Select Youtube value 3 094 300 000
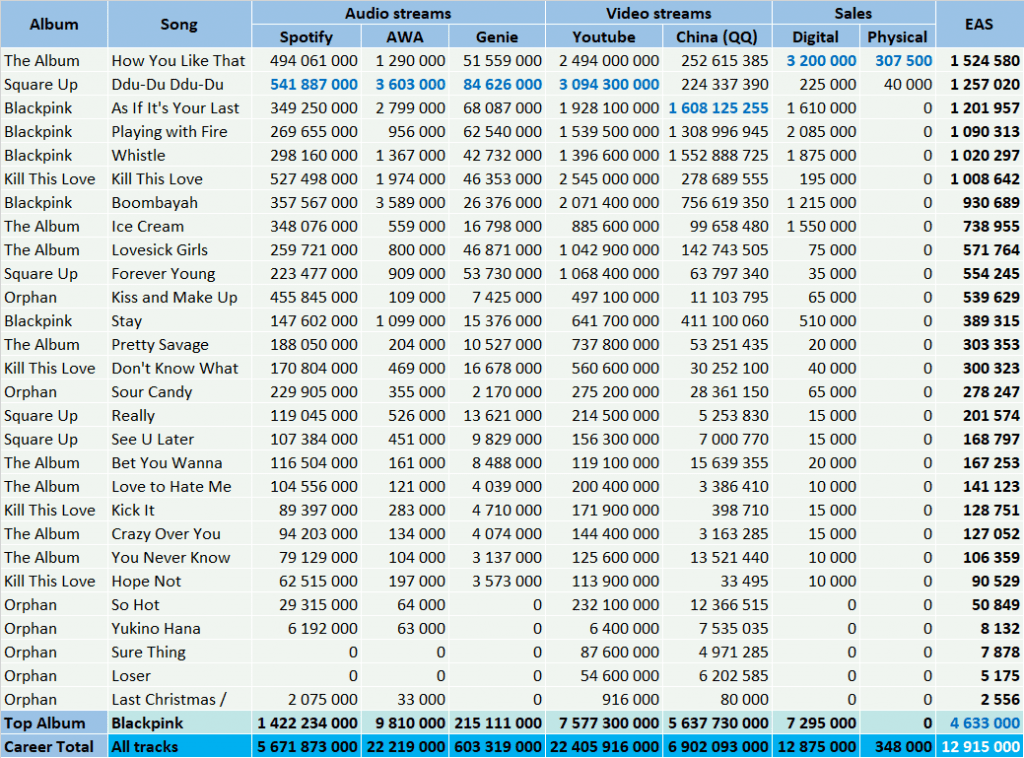Screen dimensions: 1024x758 point(609,84)
